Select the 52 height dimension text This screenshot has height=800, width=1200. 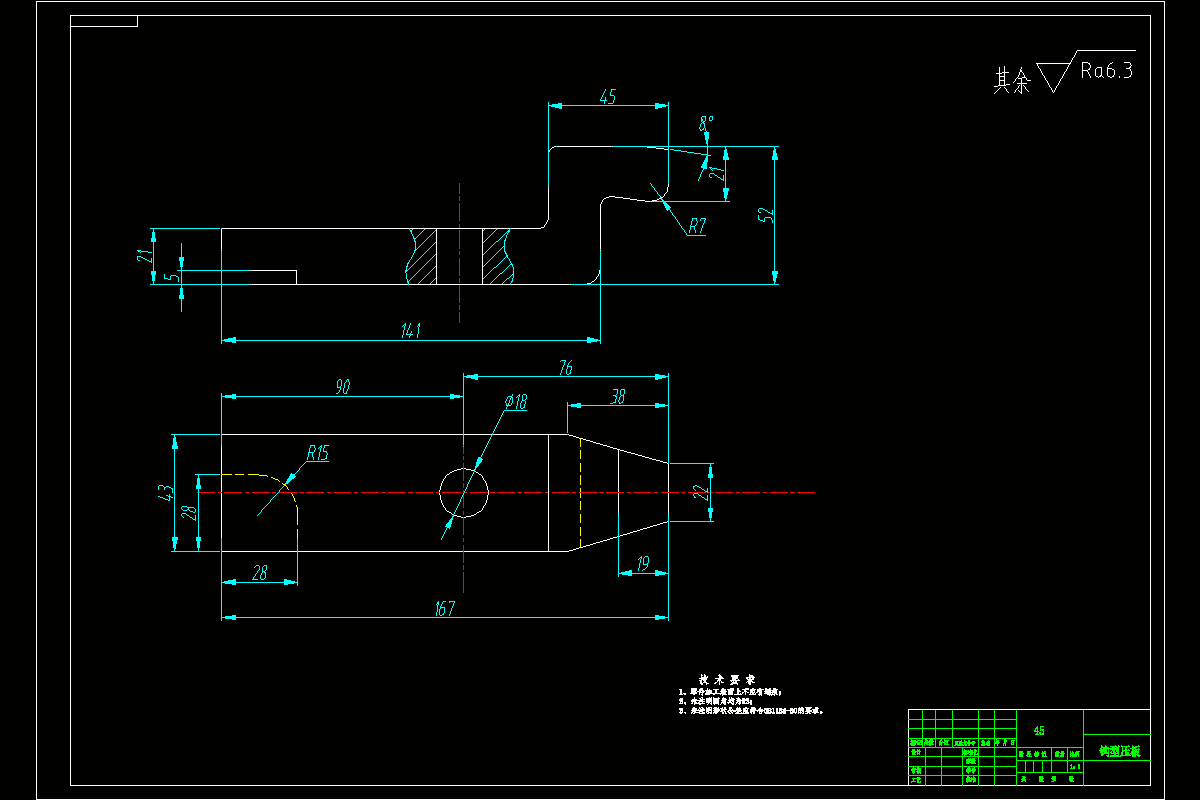pos(765,215)
